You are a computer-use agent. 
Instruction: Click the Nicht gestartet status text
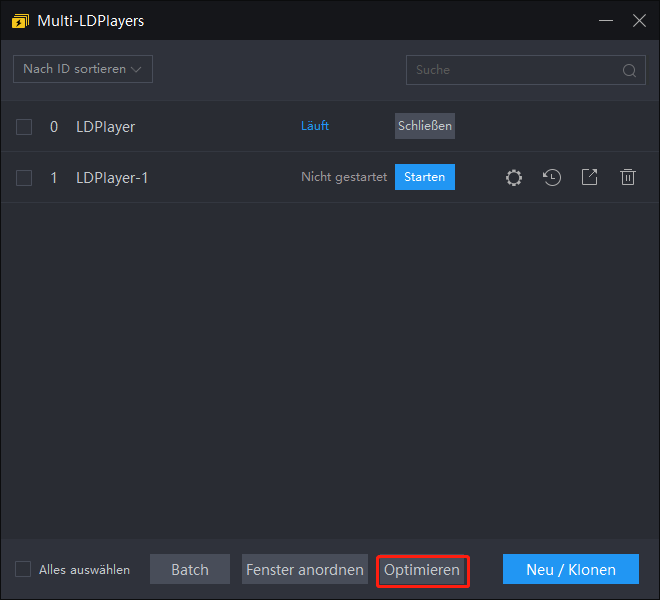tap(344, 177)
